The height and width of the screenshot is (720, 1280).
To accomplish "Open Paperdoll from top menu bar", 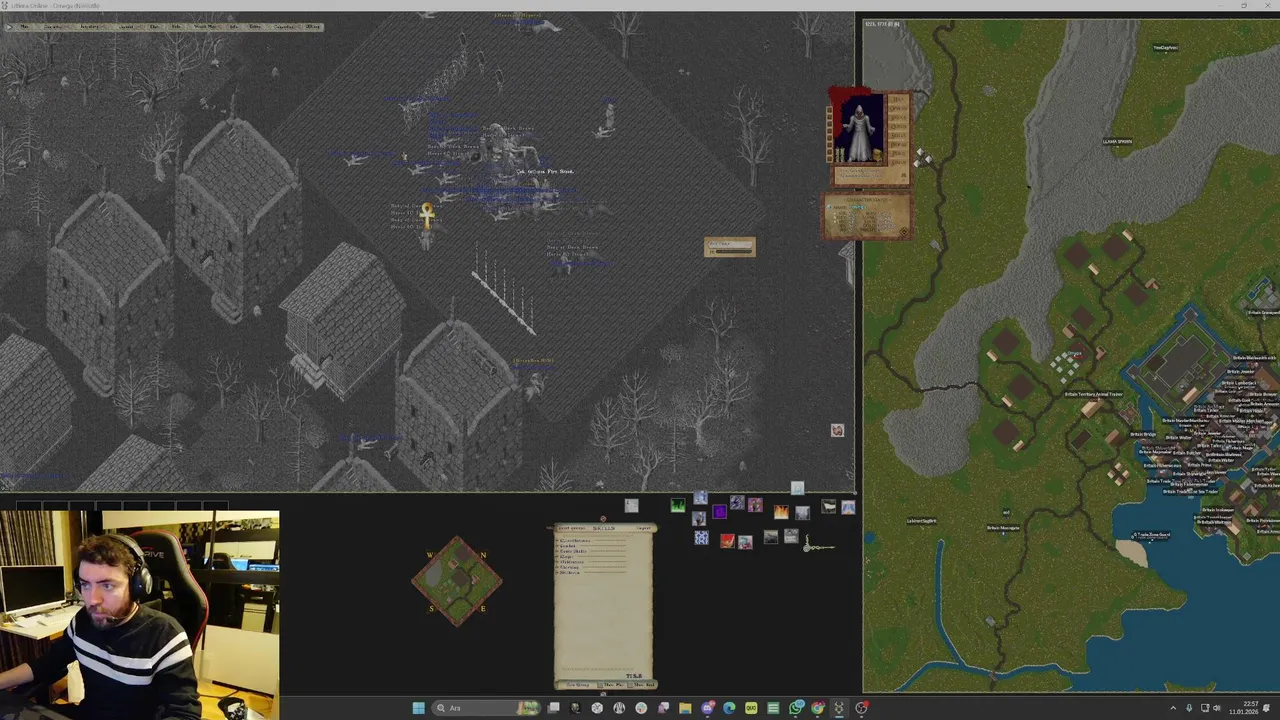I will 53,26.
